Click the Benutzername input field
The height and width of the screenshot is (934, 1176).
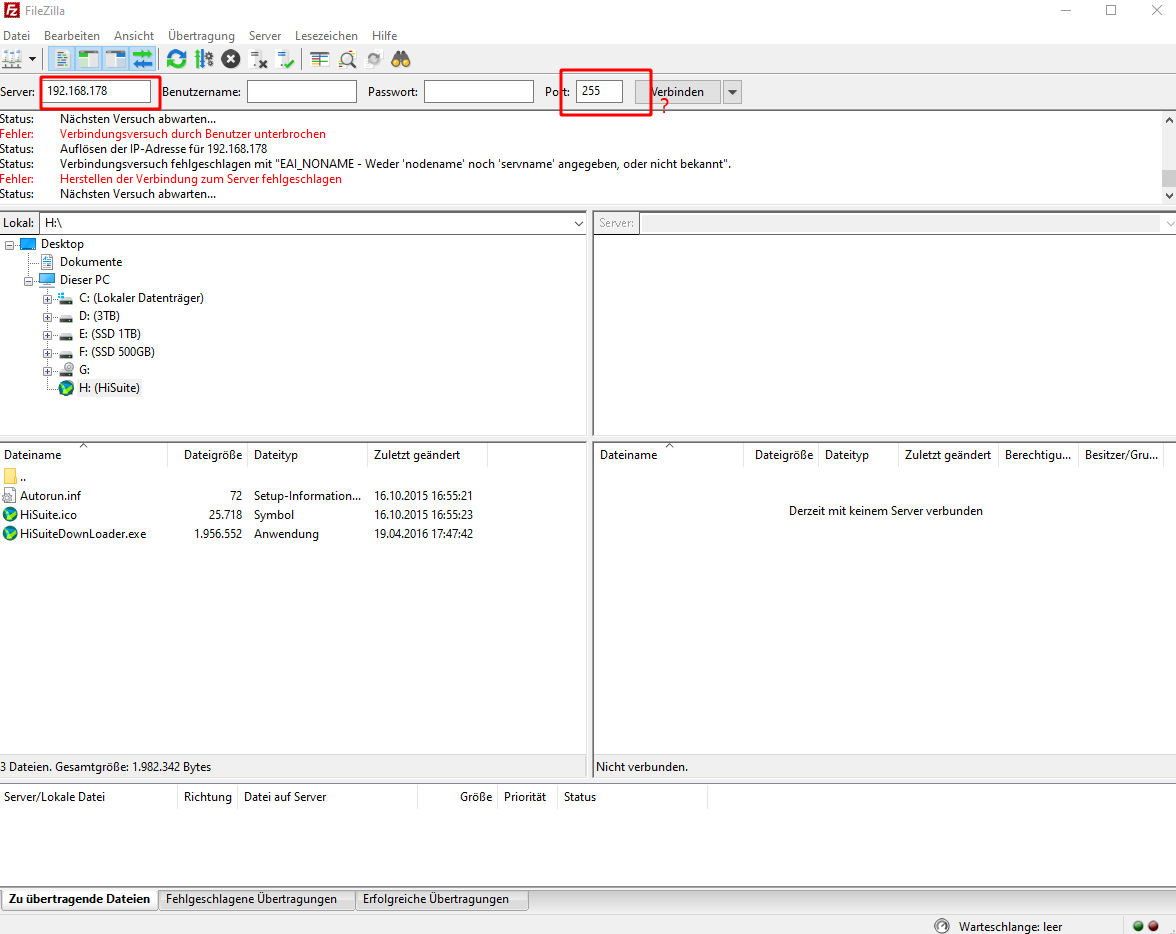pos(302,92)
